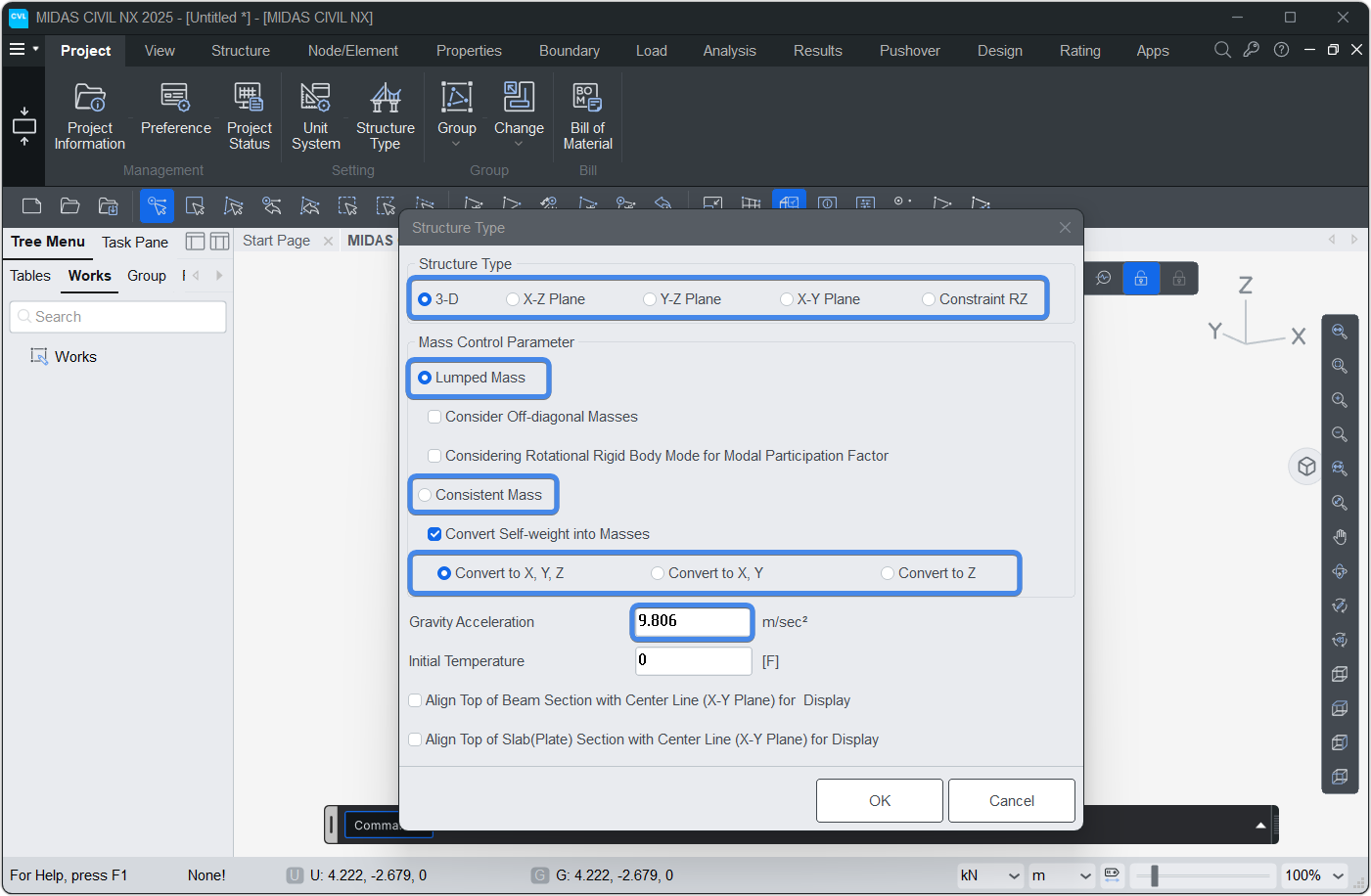Collapse the ribbon with the arrows button
The image size is (1371, 896).
point(23,126)
